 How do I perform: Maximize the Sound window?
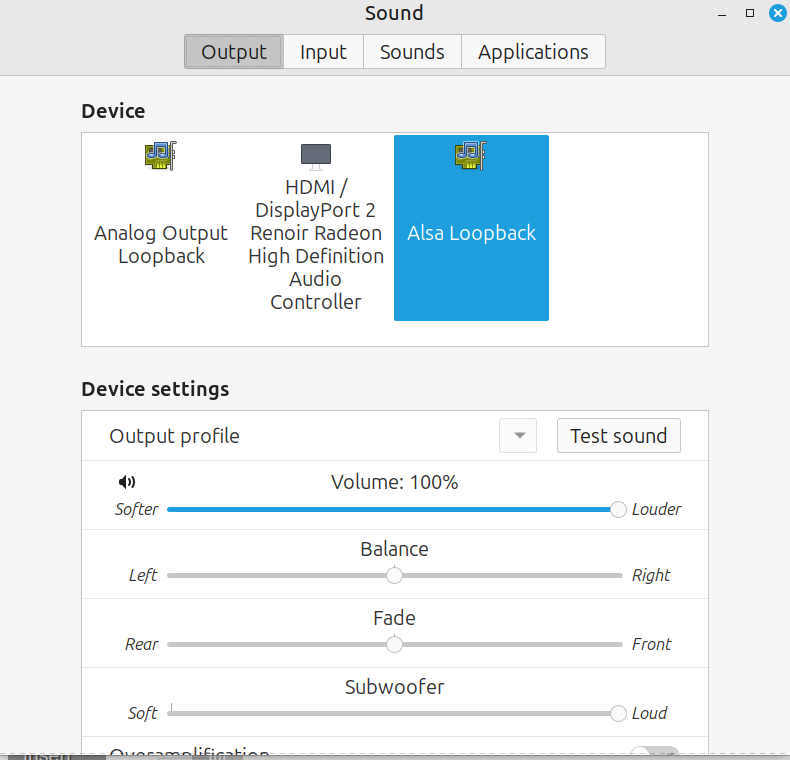pos(750,14)
